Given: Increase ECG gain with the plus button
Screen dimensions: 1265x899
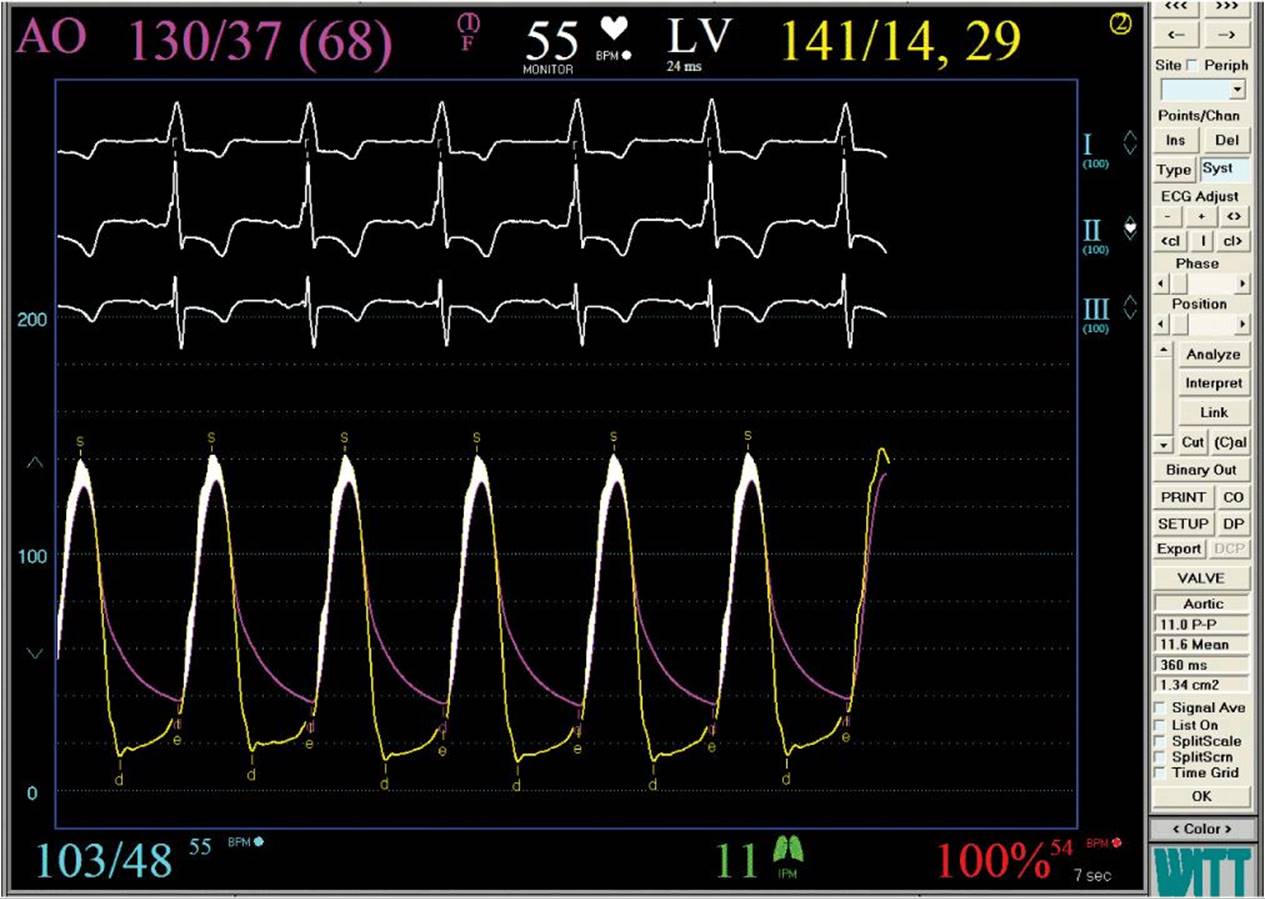Looking at the screenshot, I should point(1201,217).
